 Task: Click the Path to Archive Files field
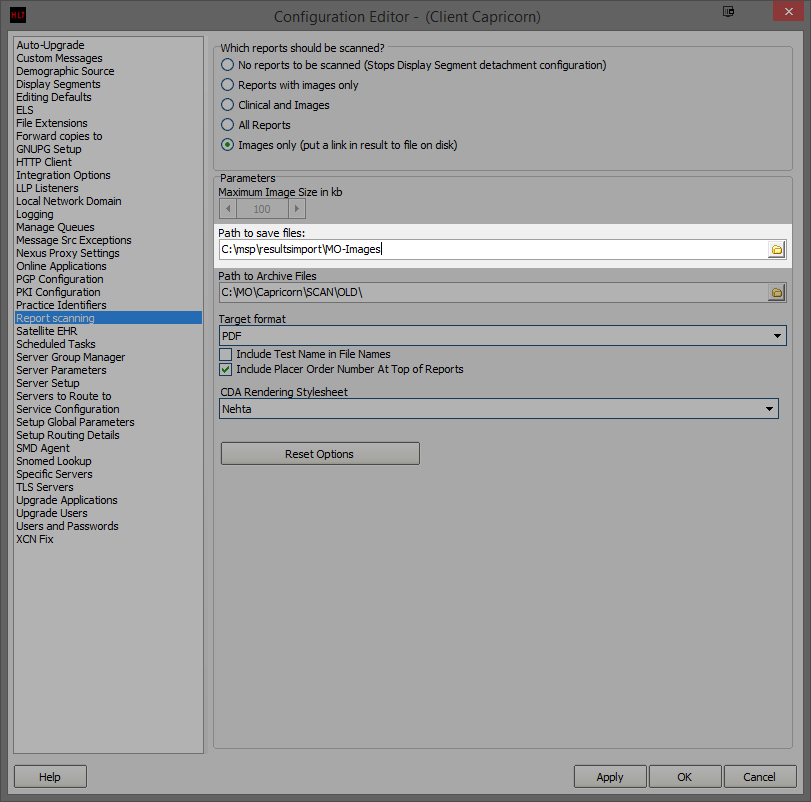click(493, 293)
